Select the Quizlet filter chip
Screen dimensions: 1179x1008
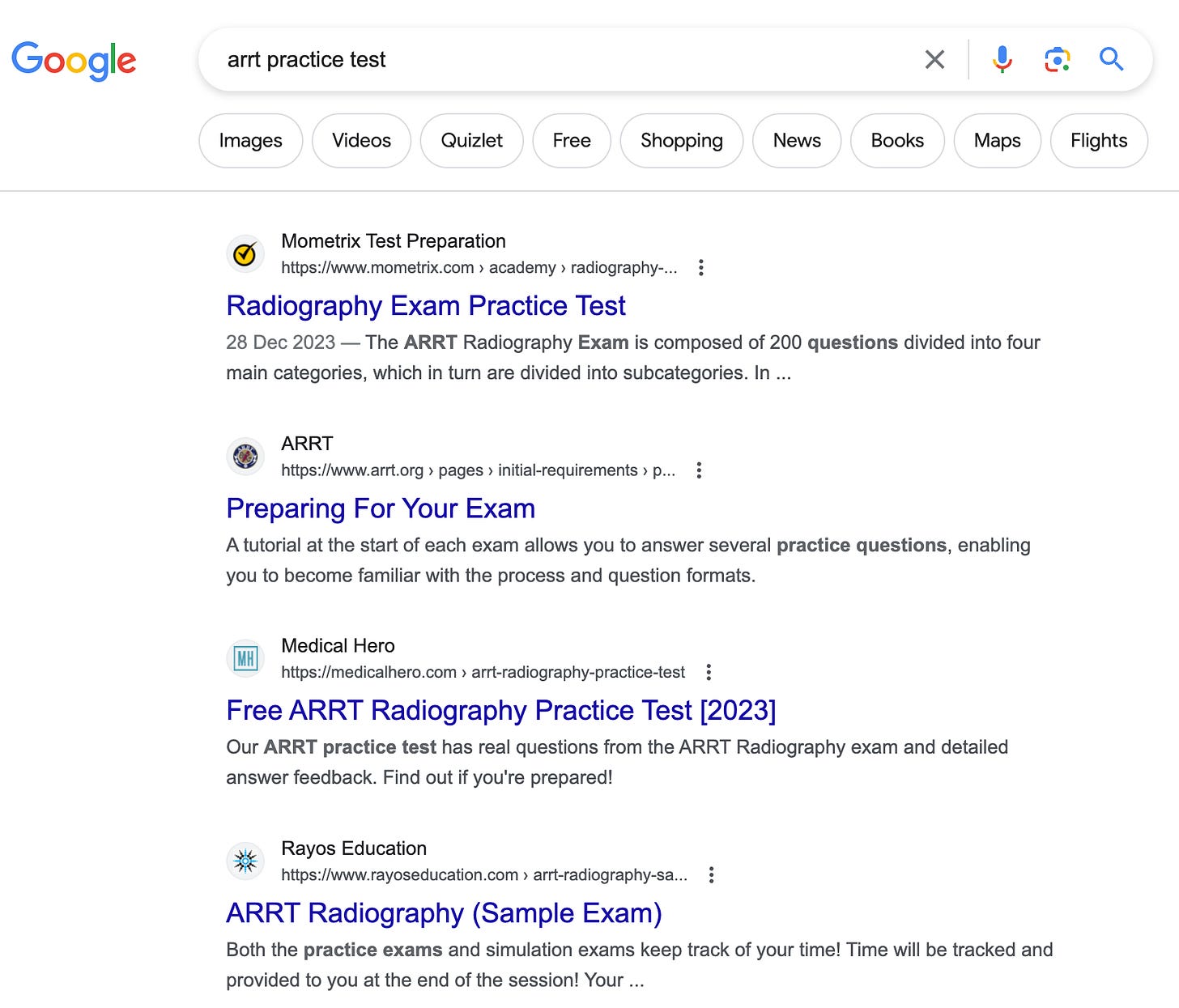click(471, 141)
